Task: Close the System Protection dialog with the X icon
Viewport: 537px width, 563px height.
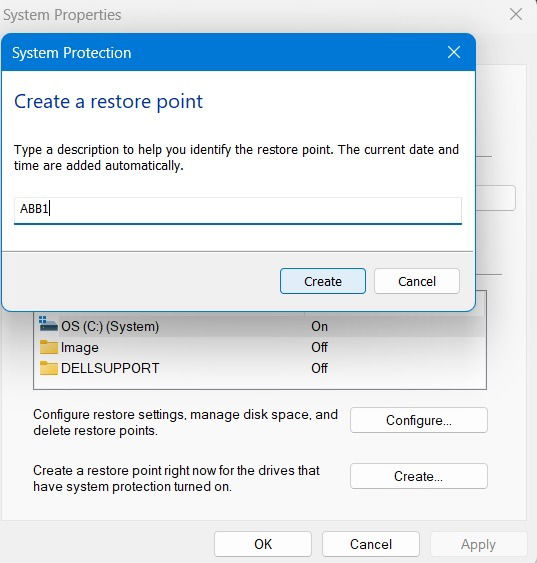Action: pyautogui.click(x=454, y=52)
